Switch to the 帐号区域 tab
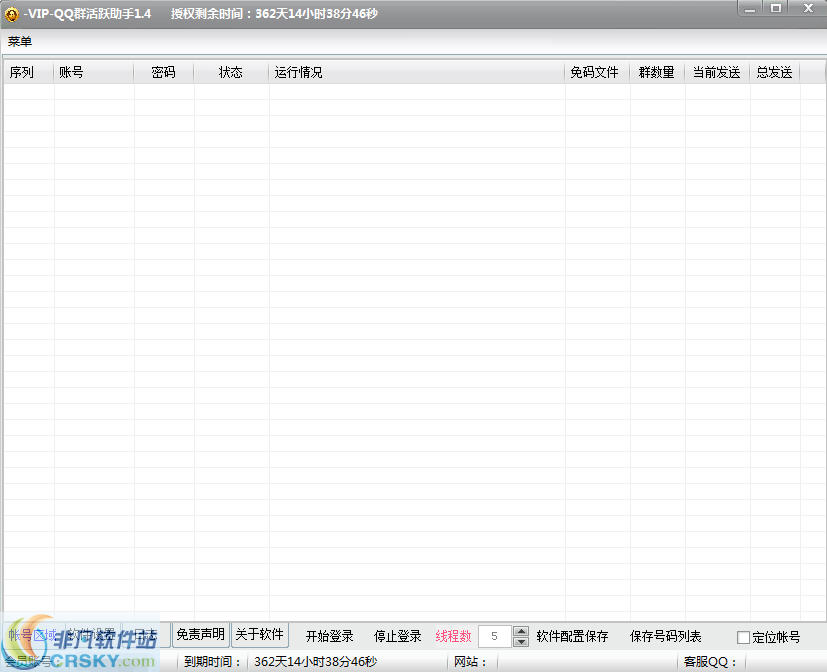The height and width of the screenshot is (672, 827). point(30,634)
